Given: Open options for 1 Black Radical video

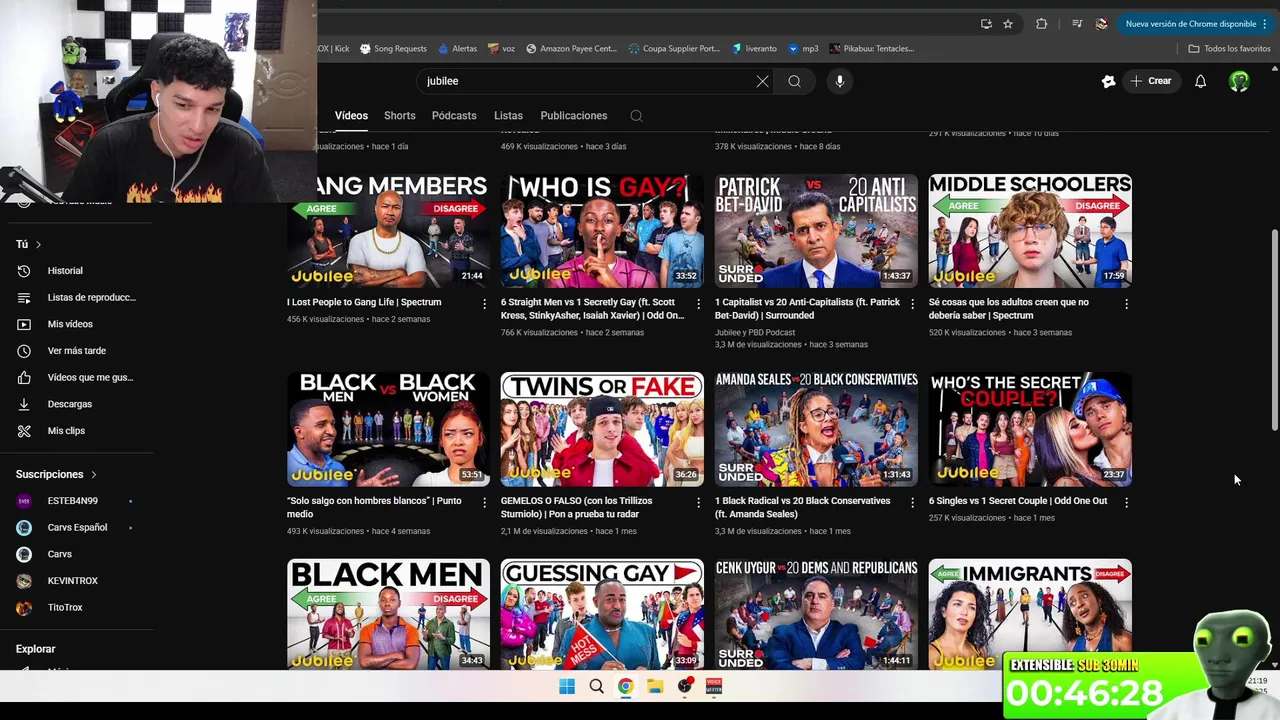Looking at the screenshot, I should (x=912, y=502).
